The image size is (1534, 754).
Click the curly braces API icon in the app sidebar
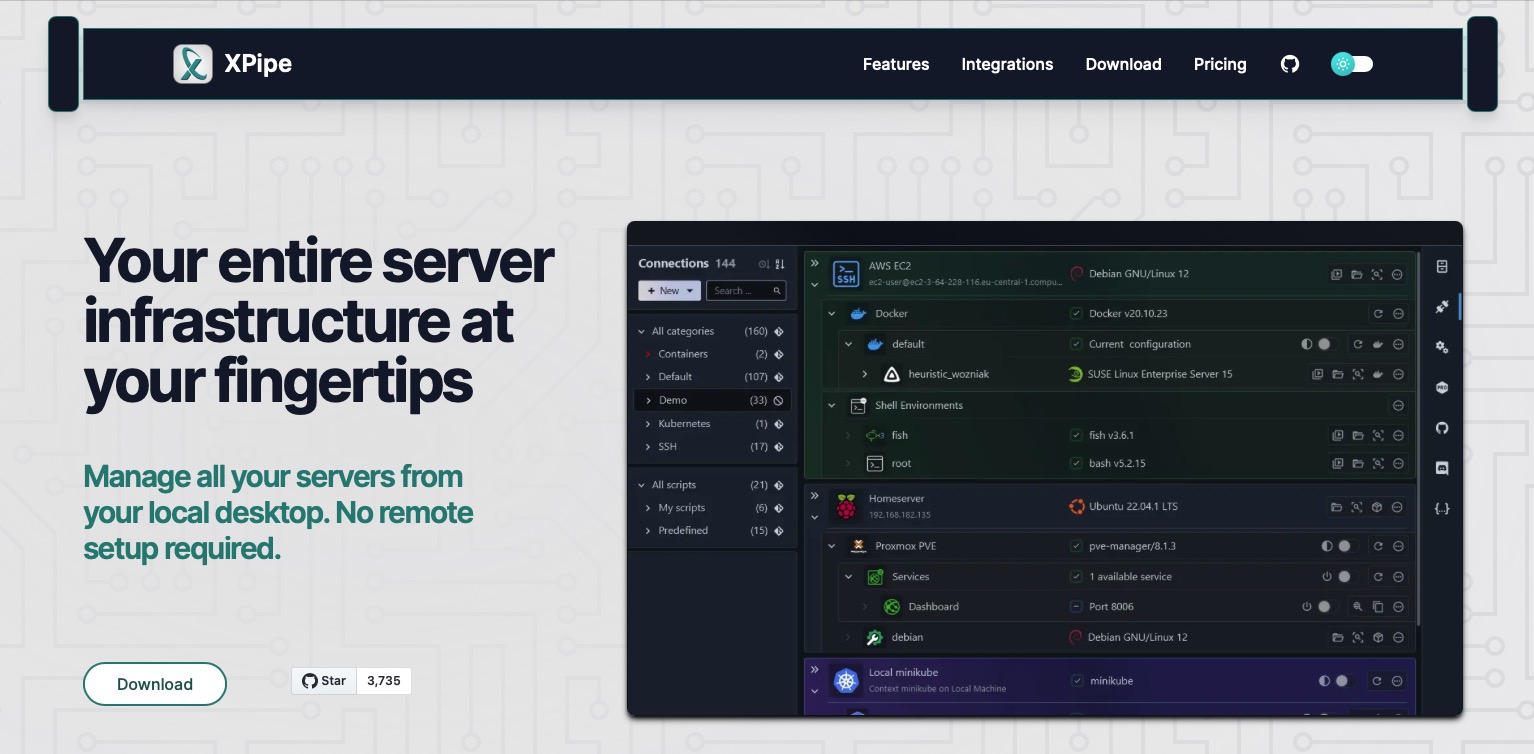tap(1442, 508)
